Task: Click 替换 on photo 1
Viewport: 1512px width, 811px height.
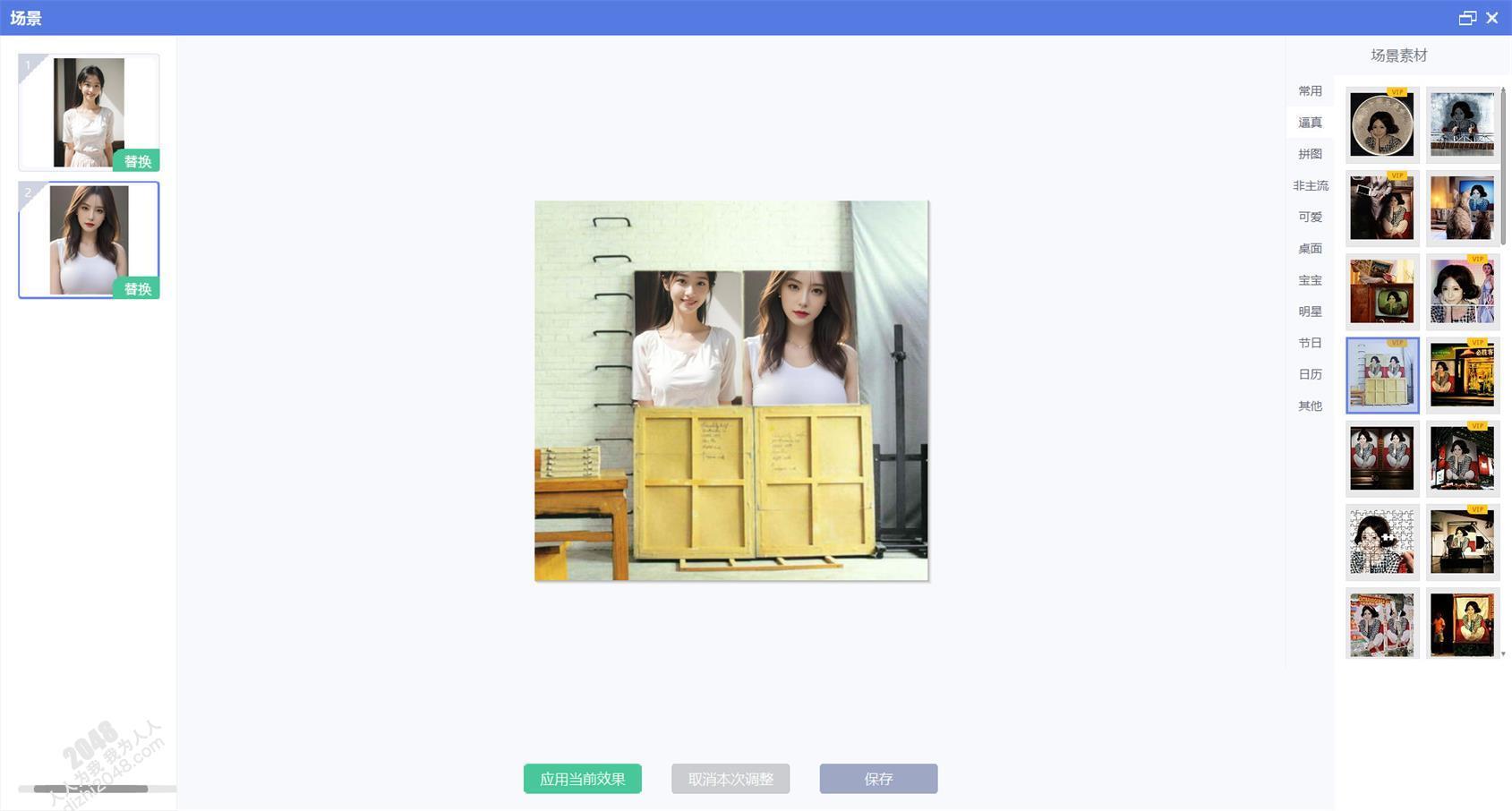Action: point(137,161)
